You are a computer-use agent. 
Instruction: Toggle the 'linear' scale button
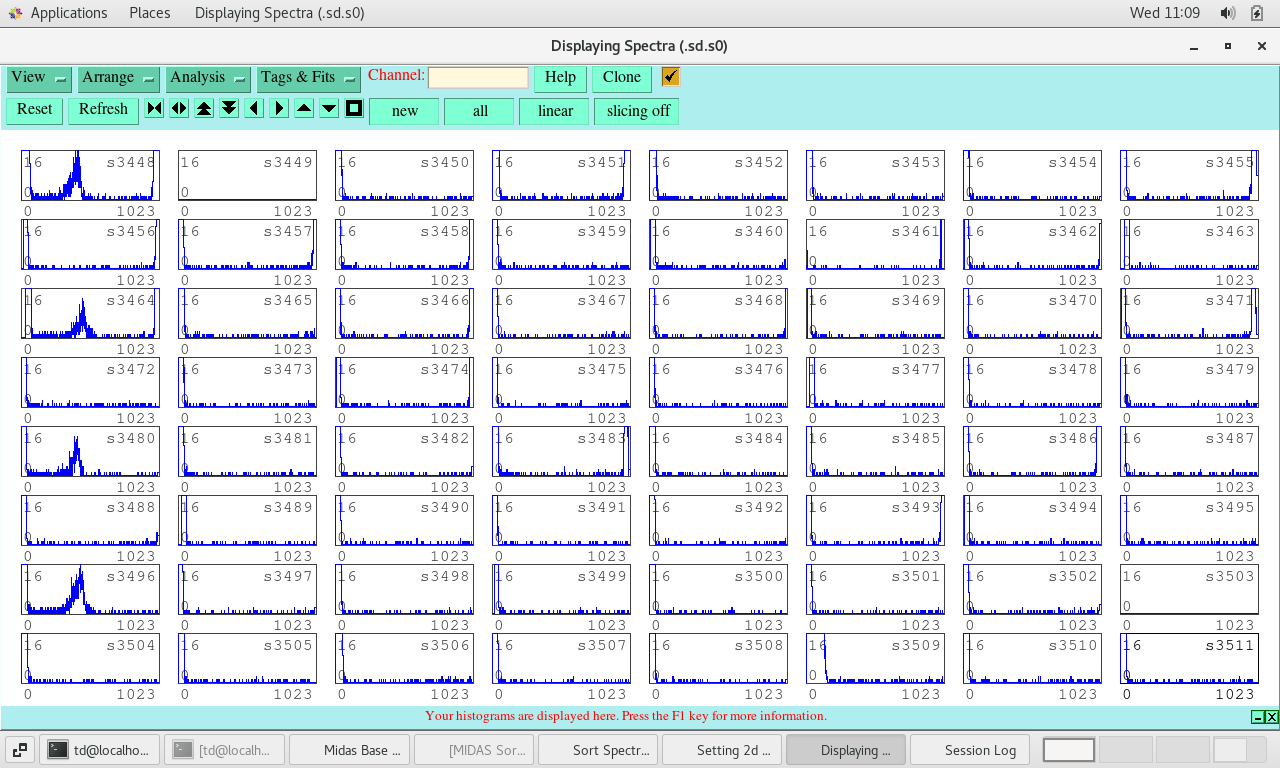coord(554,111)
